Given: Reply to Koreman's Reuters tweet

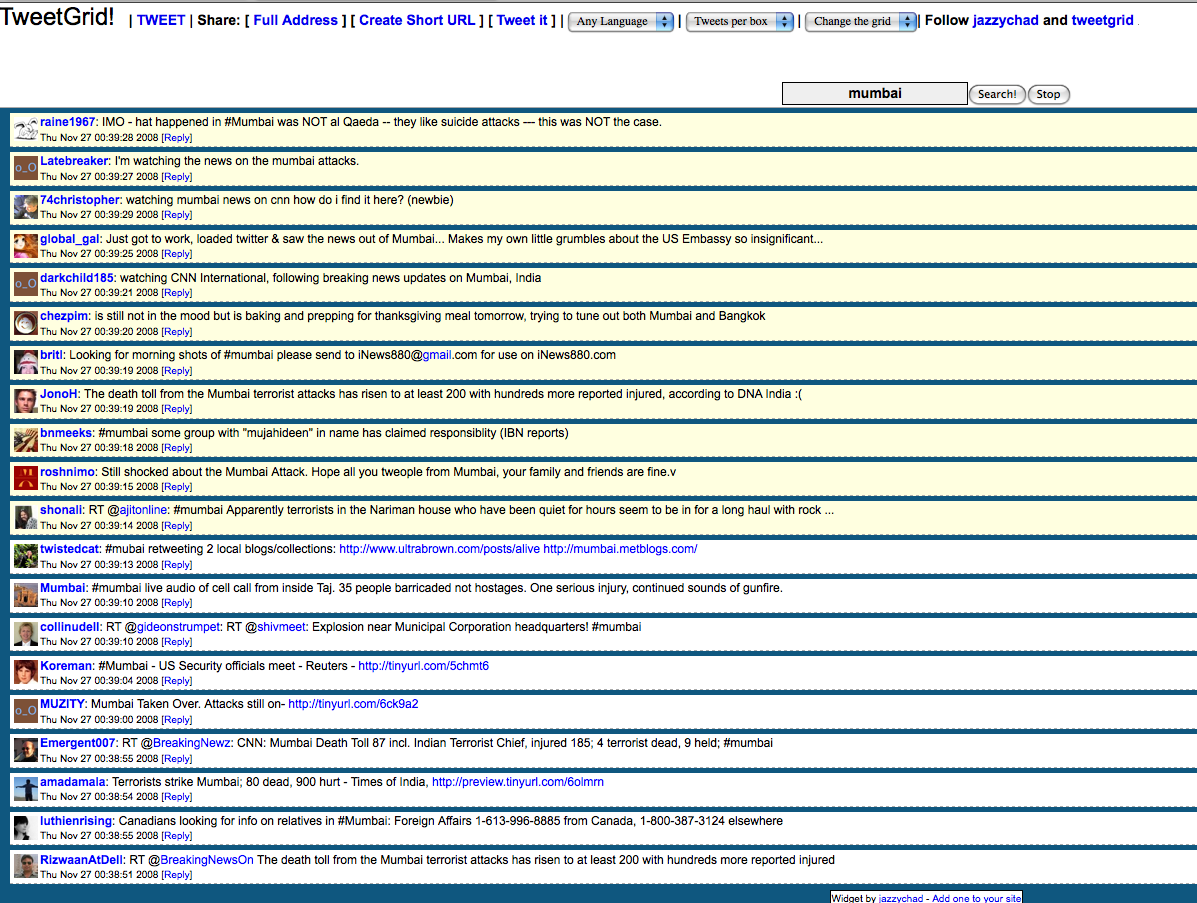Looking at the screenshot, I should (177, 680).
